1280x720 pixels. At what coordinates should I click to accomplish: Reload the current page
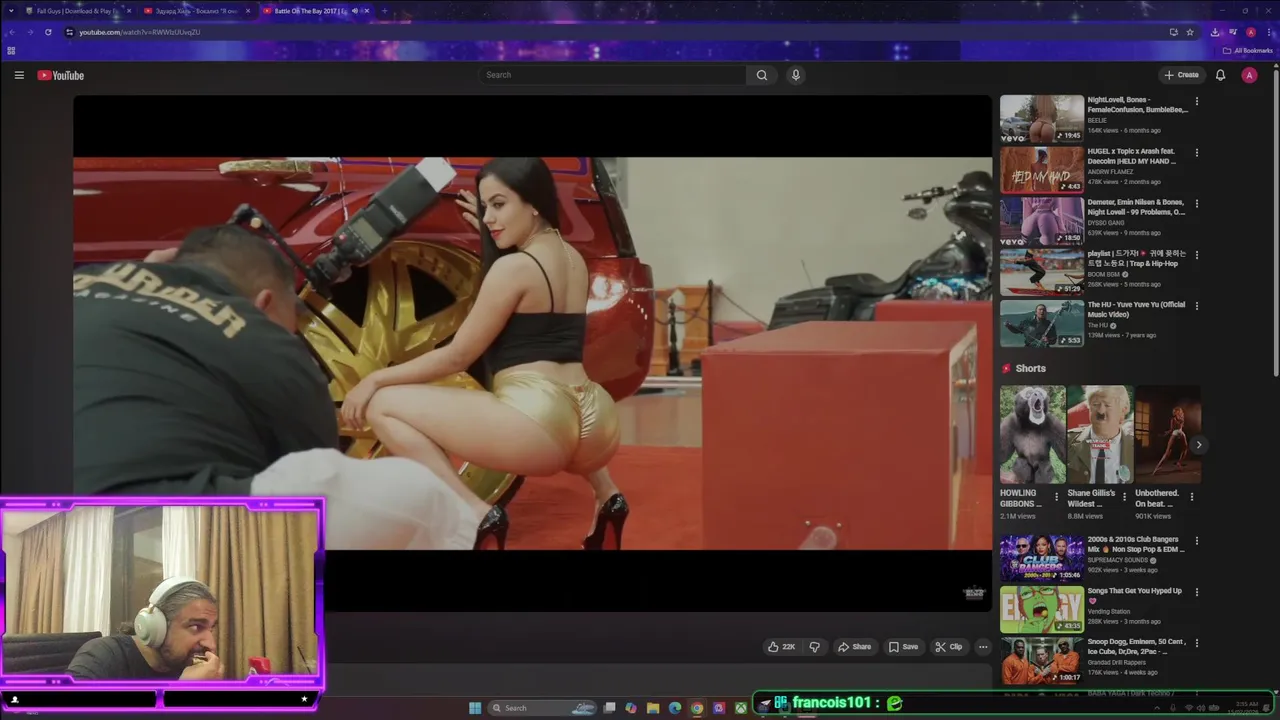[x=48, y=32]
